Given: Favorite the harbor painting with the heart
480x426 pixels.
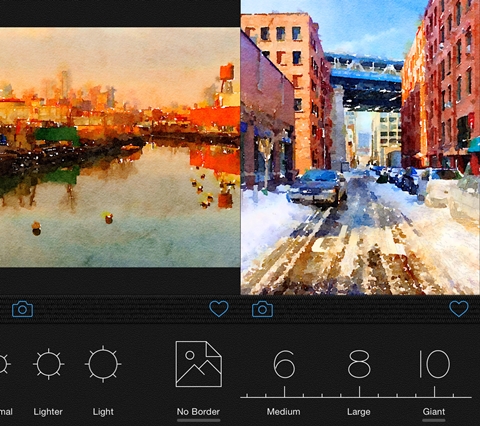Looking at the screenshot, I should (219, 309).
